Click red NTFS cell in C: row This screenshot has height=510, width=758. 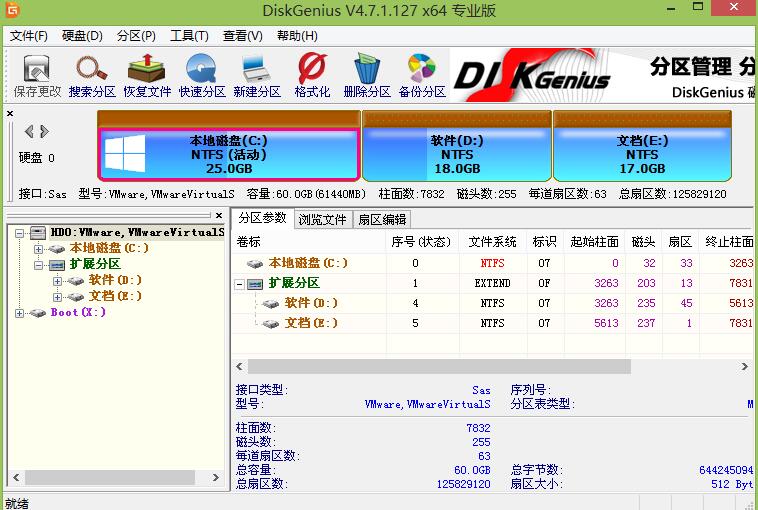(492, 263)
